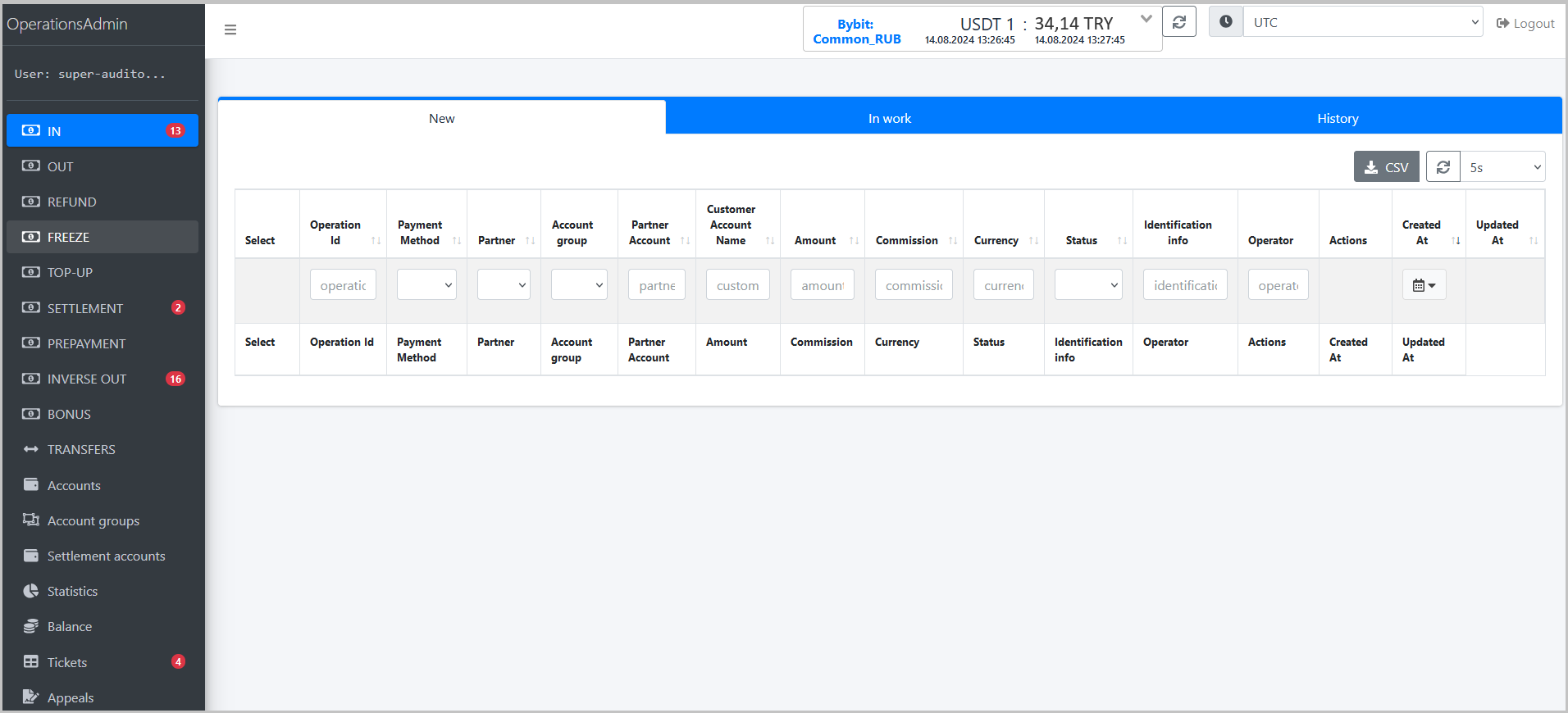The width and height of the screenshot is (1568, 713).
Task: Click the TRANSFERS arrows icon
Action: coord(31,449)
